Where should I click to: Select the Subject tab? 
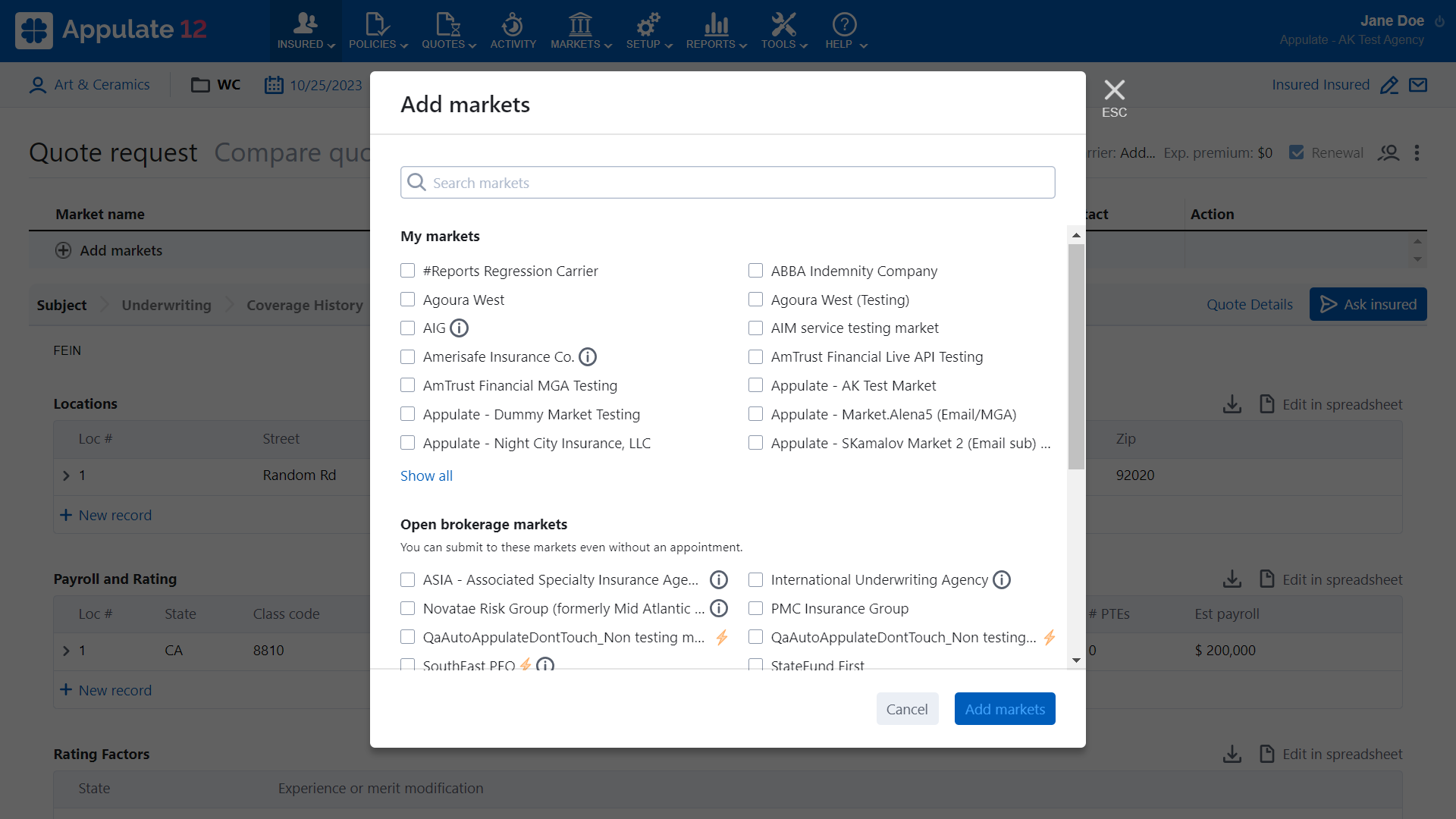point(61,305)
